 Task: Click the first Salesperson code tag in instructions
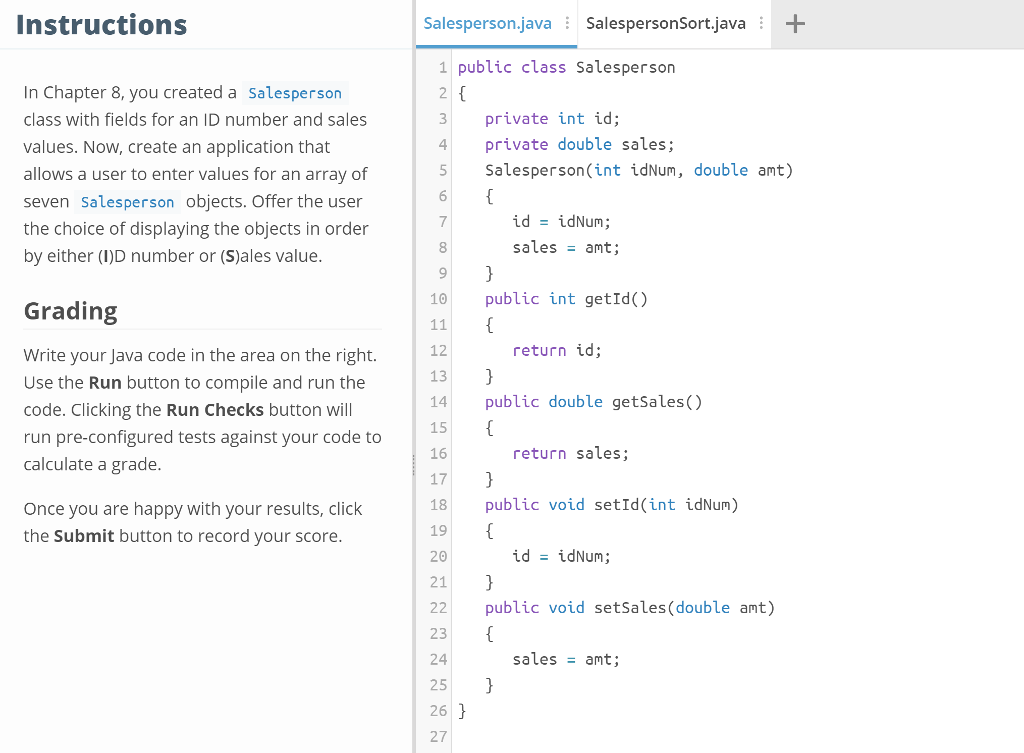(x=295, y=93)
